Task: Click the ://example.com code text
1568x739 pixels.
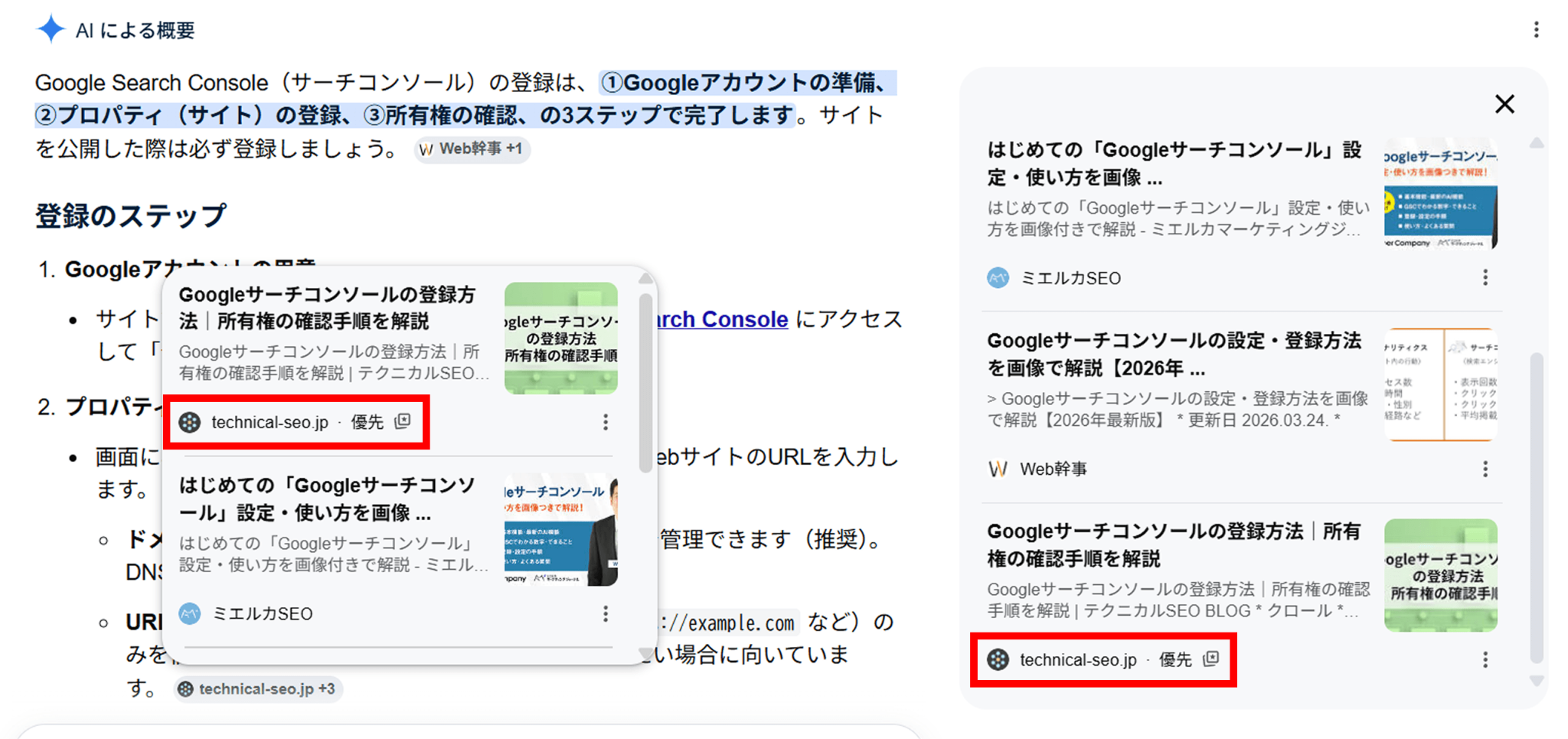Action: click(x=728, y=623)
